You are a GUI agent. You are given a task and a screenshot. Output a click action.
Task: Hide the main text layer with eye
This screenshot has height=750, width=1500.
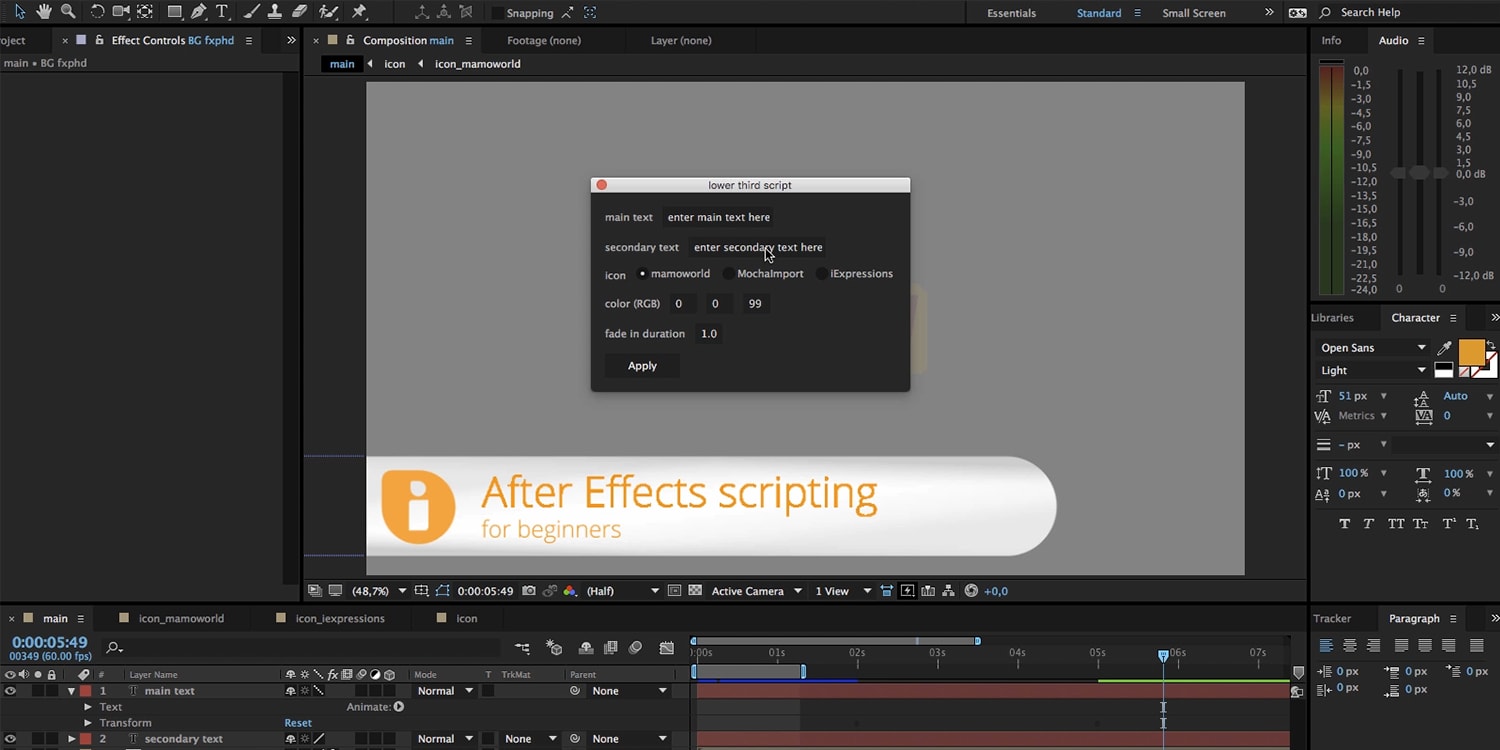point(10,691)
